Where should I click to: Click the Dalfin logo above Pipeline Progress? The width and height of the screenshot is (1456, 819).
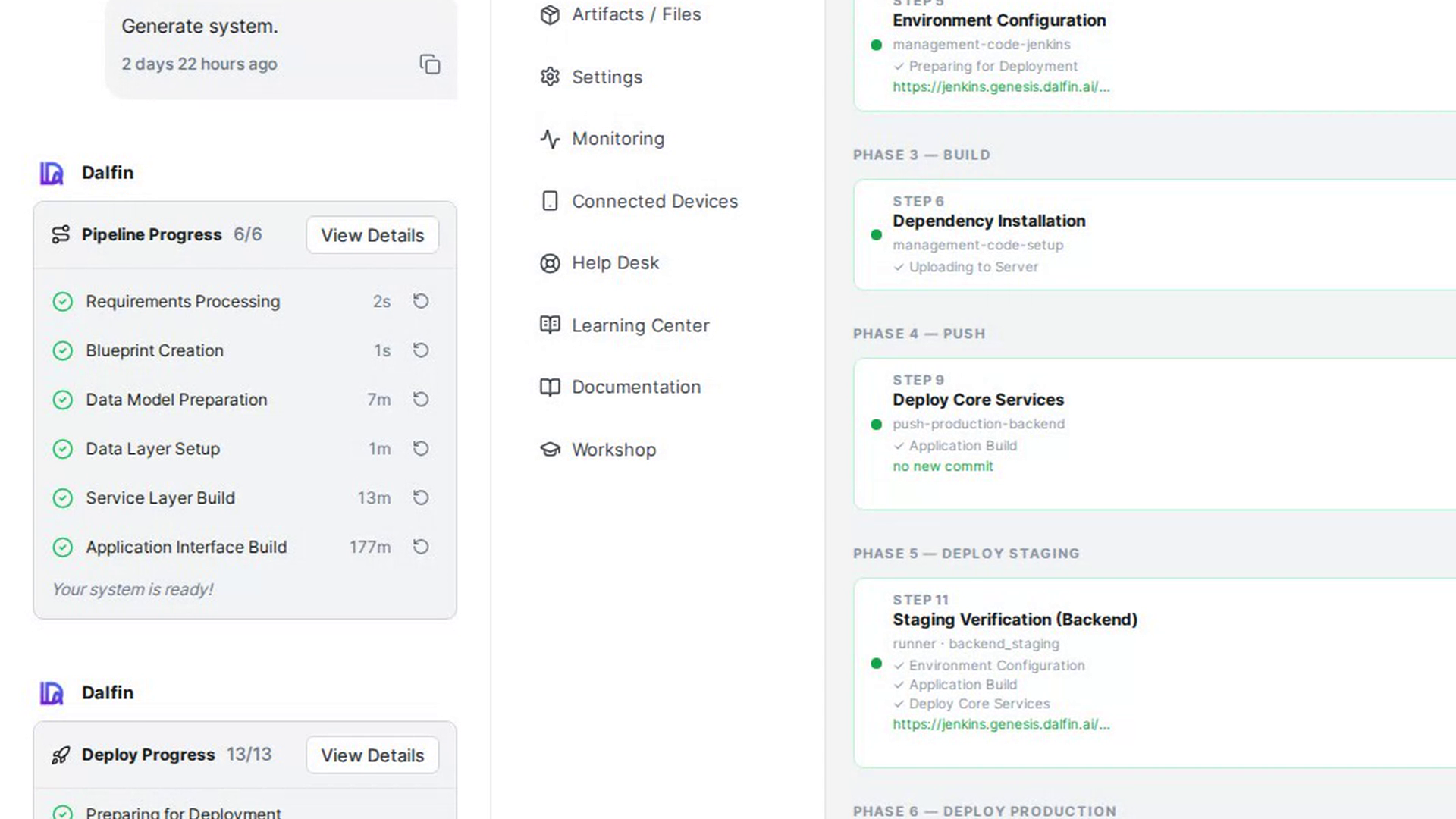coord(52,173)
